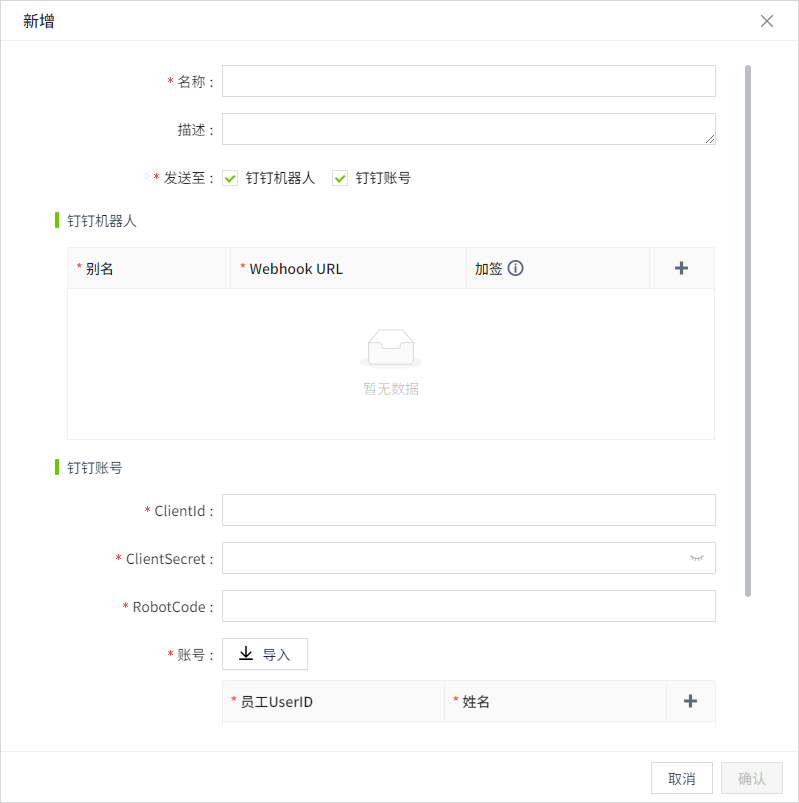This screenshot has width=799, height=803.
Task: Click the empty-data inbox icon
Action: (391, 348)
